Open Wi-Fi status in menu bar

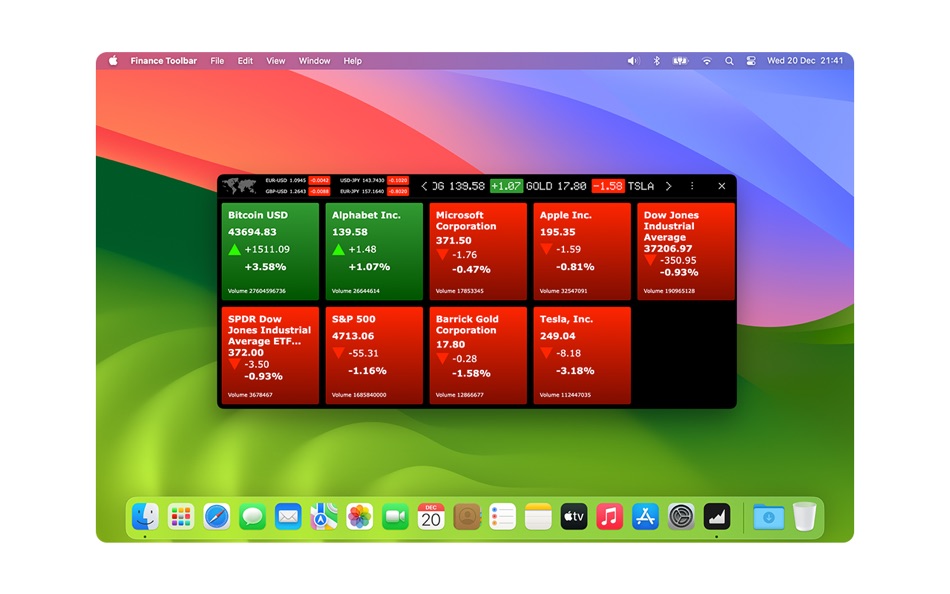706,61
